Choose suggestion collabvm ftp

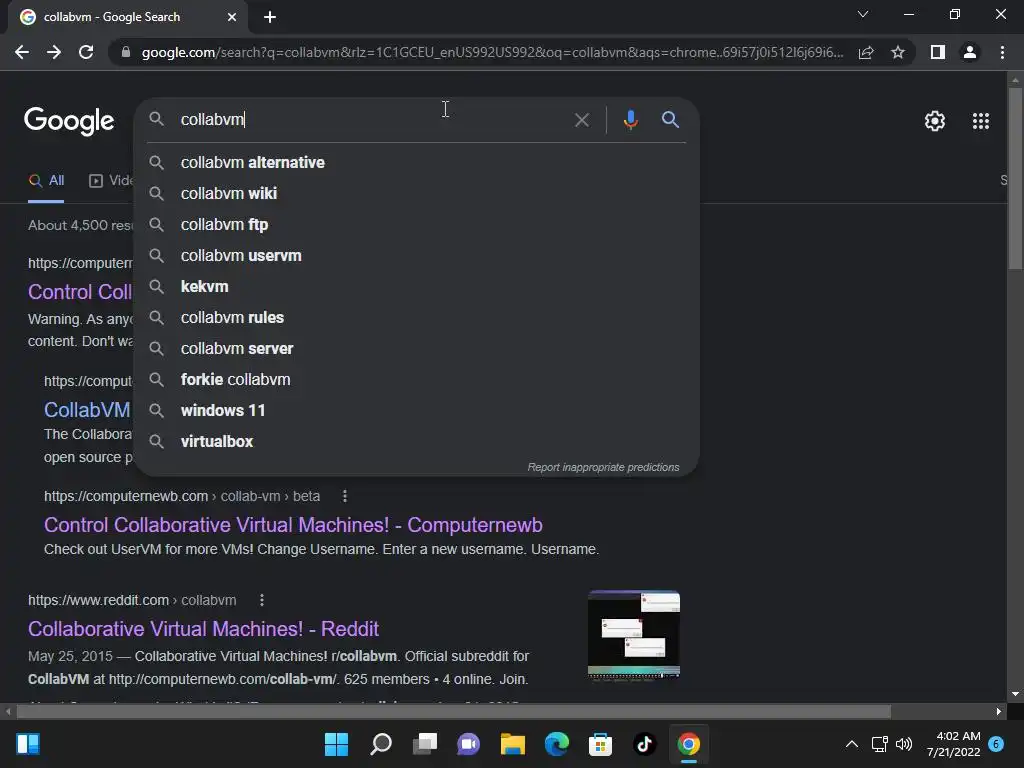point(417,225)
